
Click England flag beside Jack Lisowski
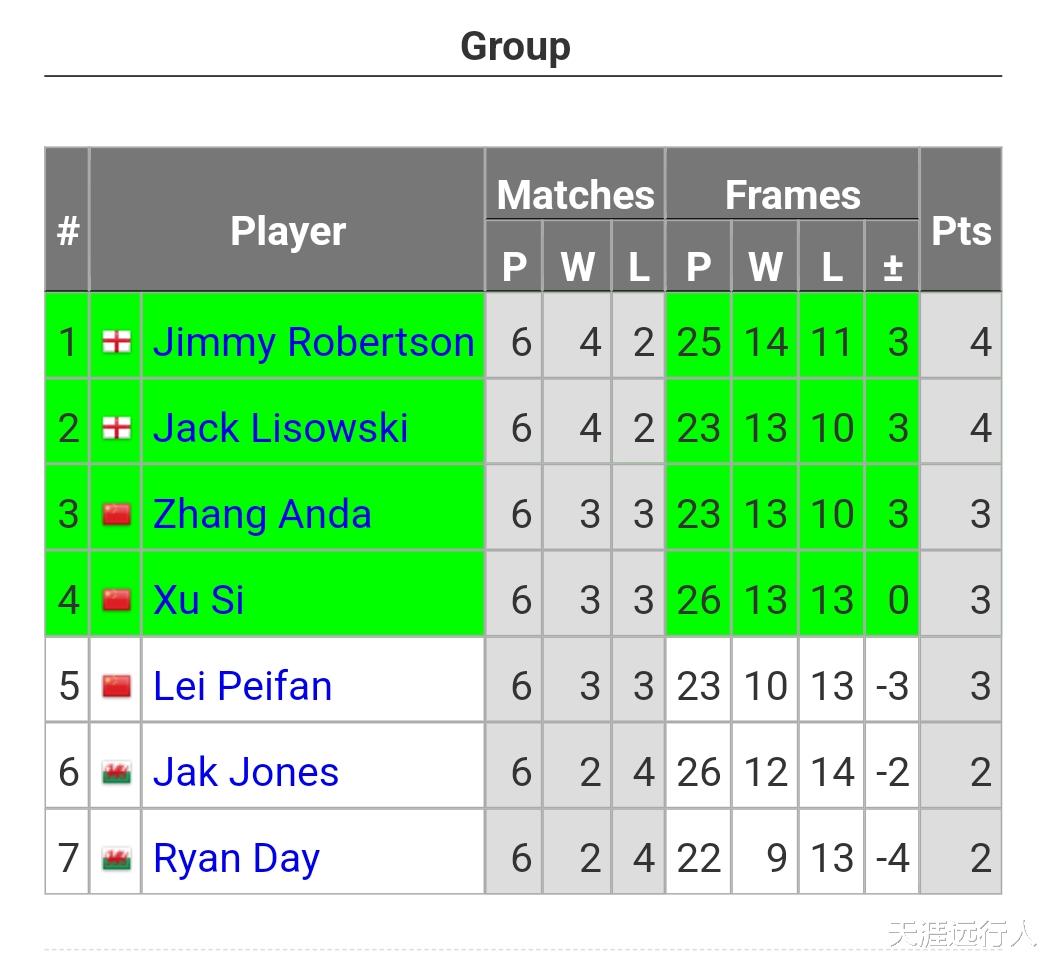coord(116,428)
